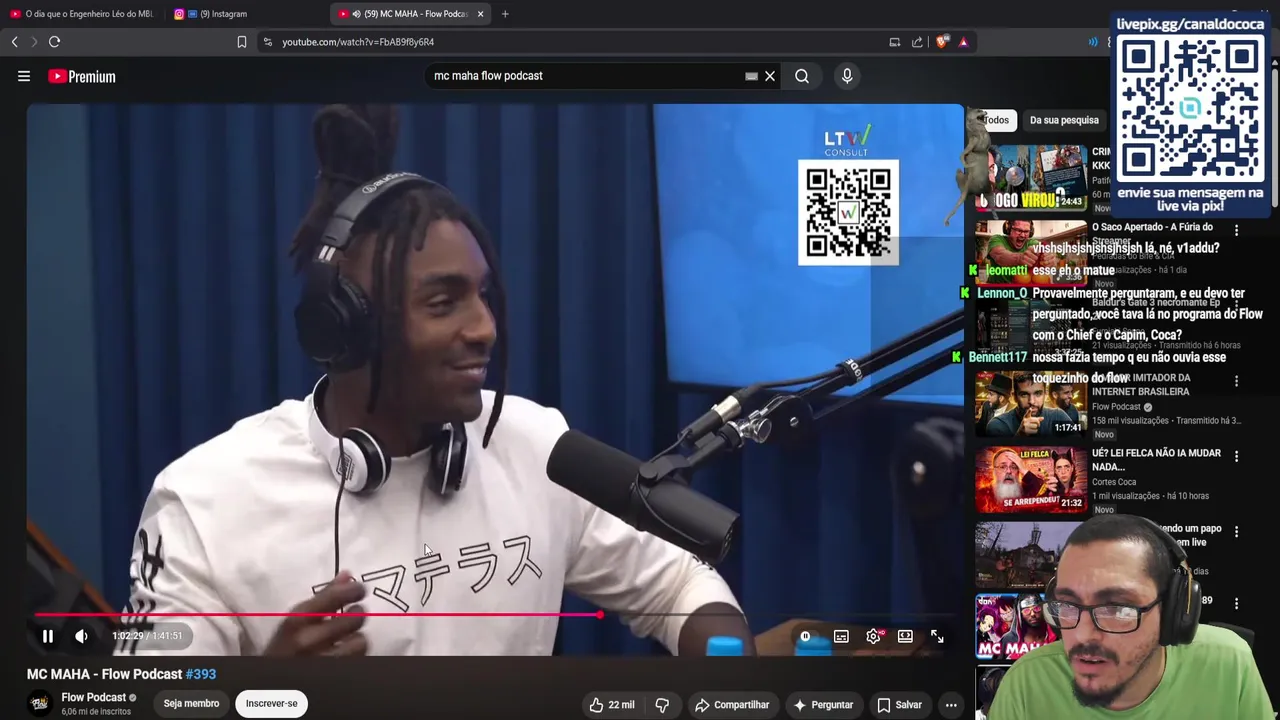Click 'Inscrever-se' subscribe button
1280x720 pixels.
point(272,704)
